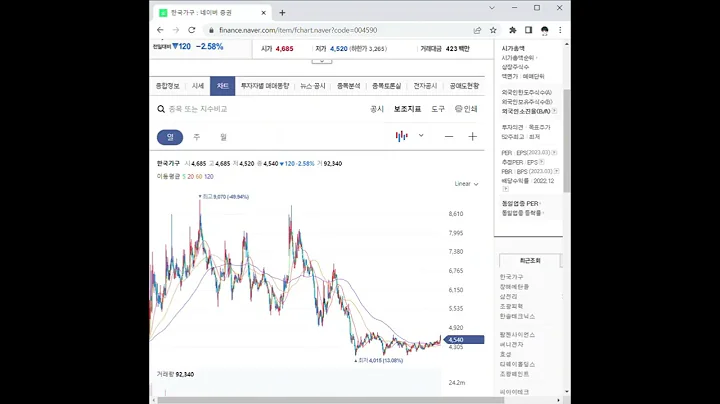Zoom in the chart with plus icon
The image size is (720, 404).
coord(472,136)
